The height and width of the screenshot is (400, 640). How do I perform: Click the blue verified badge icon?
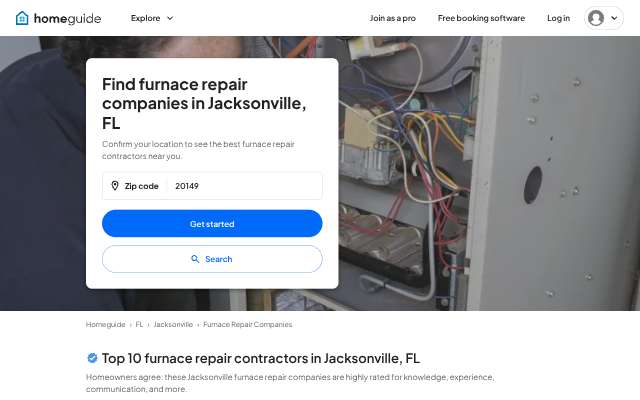(x=92, y=358)
